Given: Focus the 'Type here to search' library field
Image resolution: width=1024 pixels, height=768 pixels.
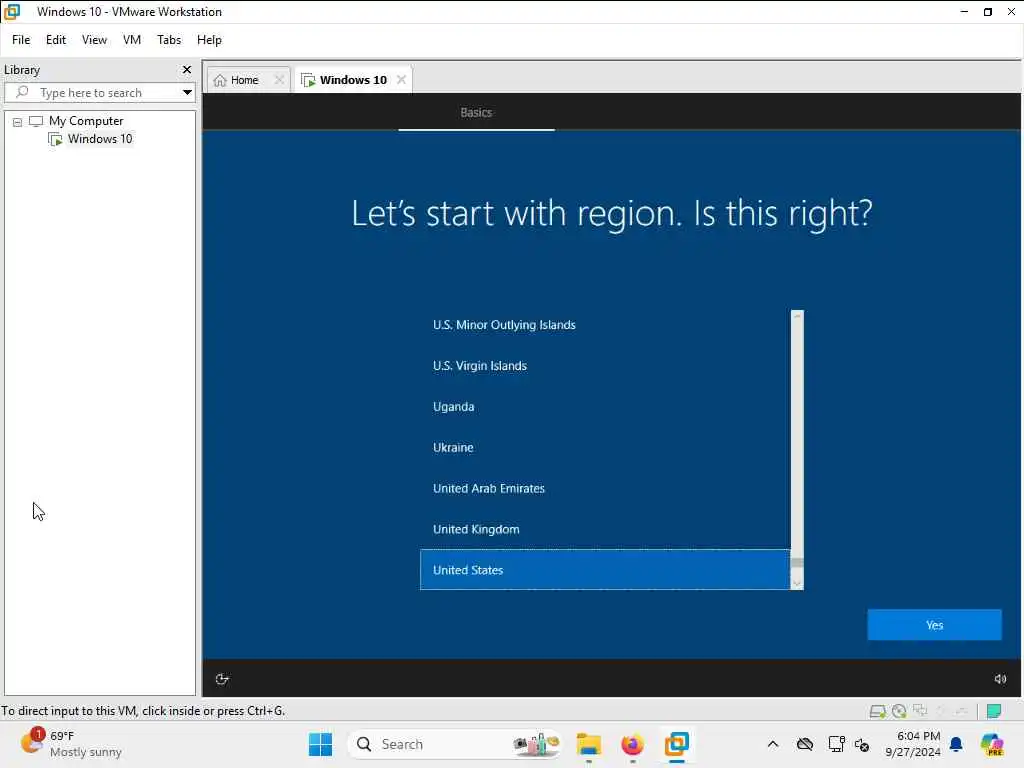Looking at the screenshot, I should coord(99,92).
